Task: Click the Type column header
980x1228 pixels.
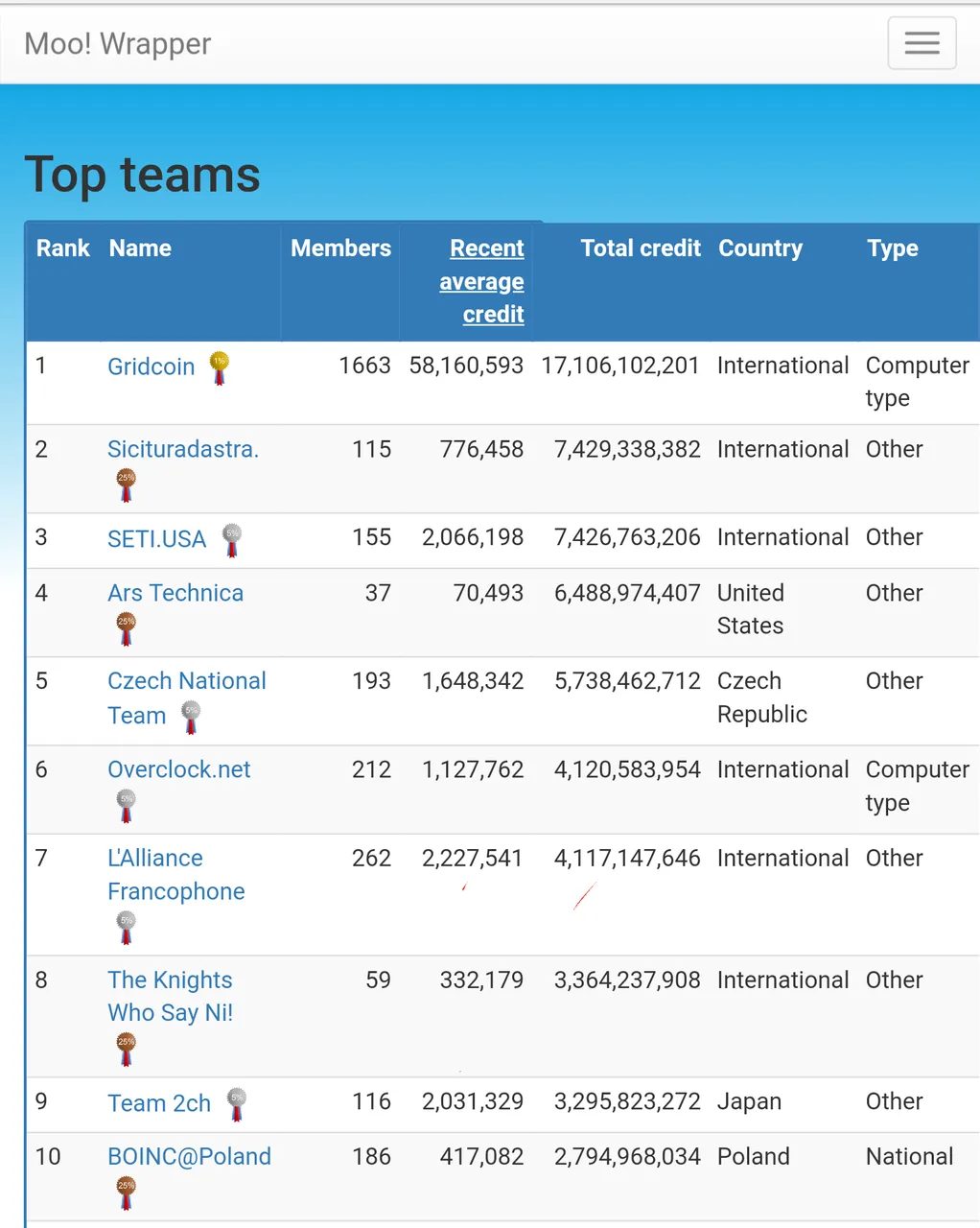Action: pyautogui.click(x=893, y=248)
